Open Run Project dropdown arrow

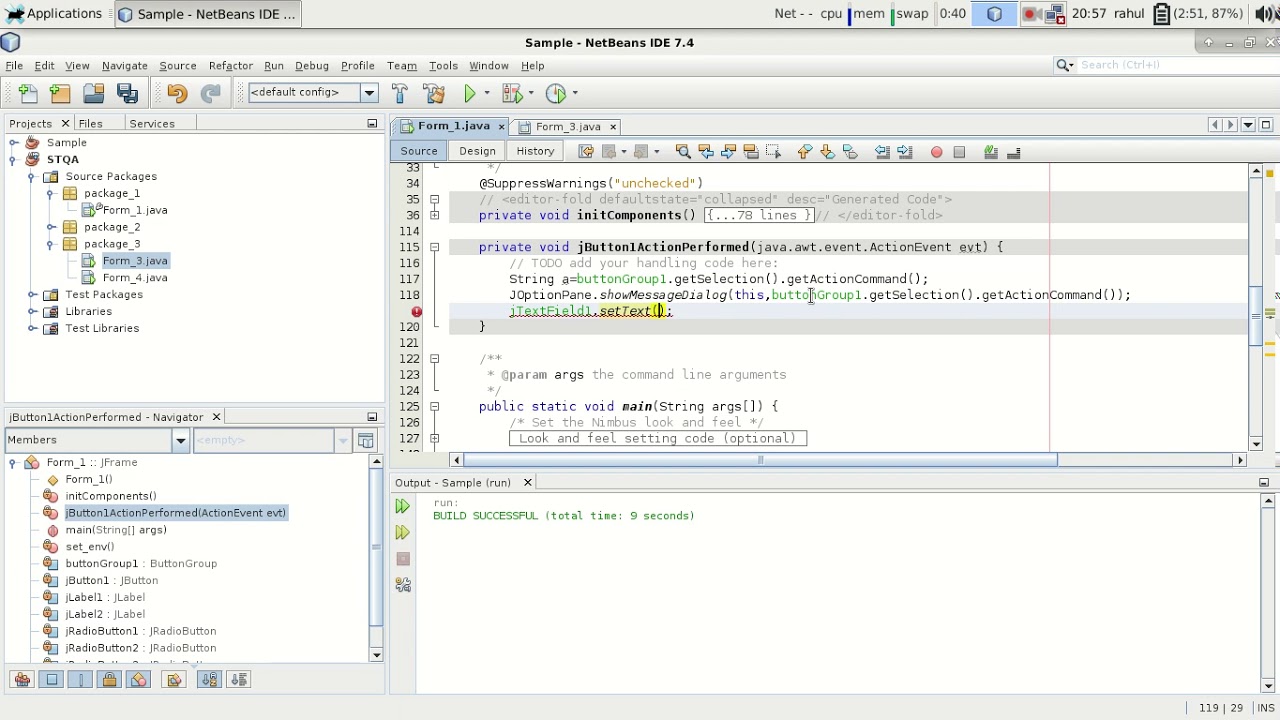click(x=487, y=93)
